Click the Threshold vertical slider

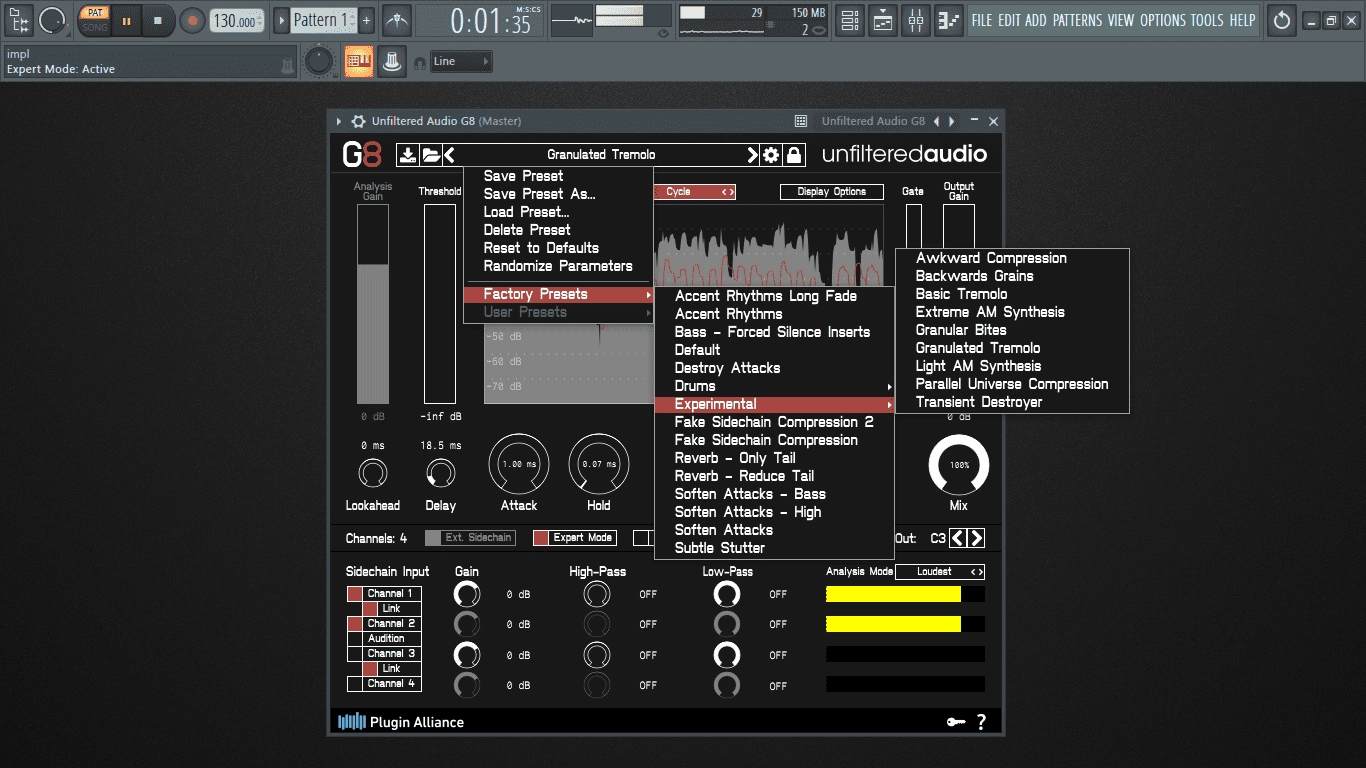click(440, 304)
